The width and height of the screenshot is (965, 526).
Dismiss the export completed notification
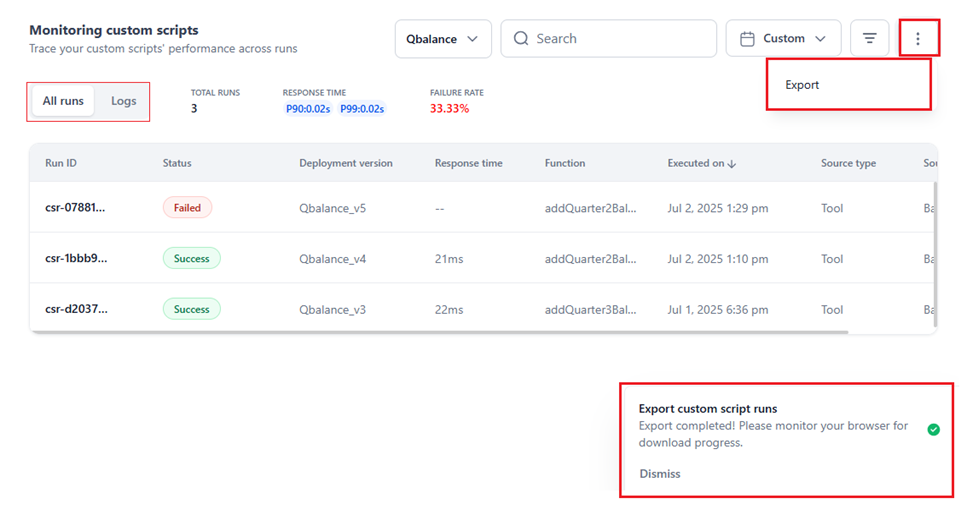[660, 474]
